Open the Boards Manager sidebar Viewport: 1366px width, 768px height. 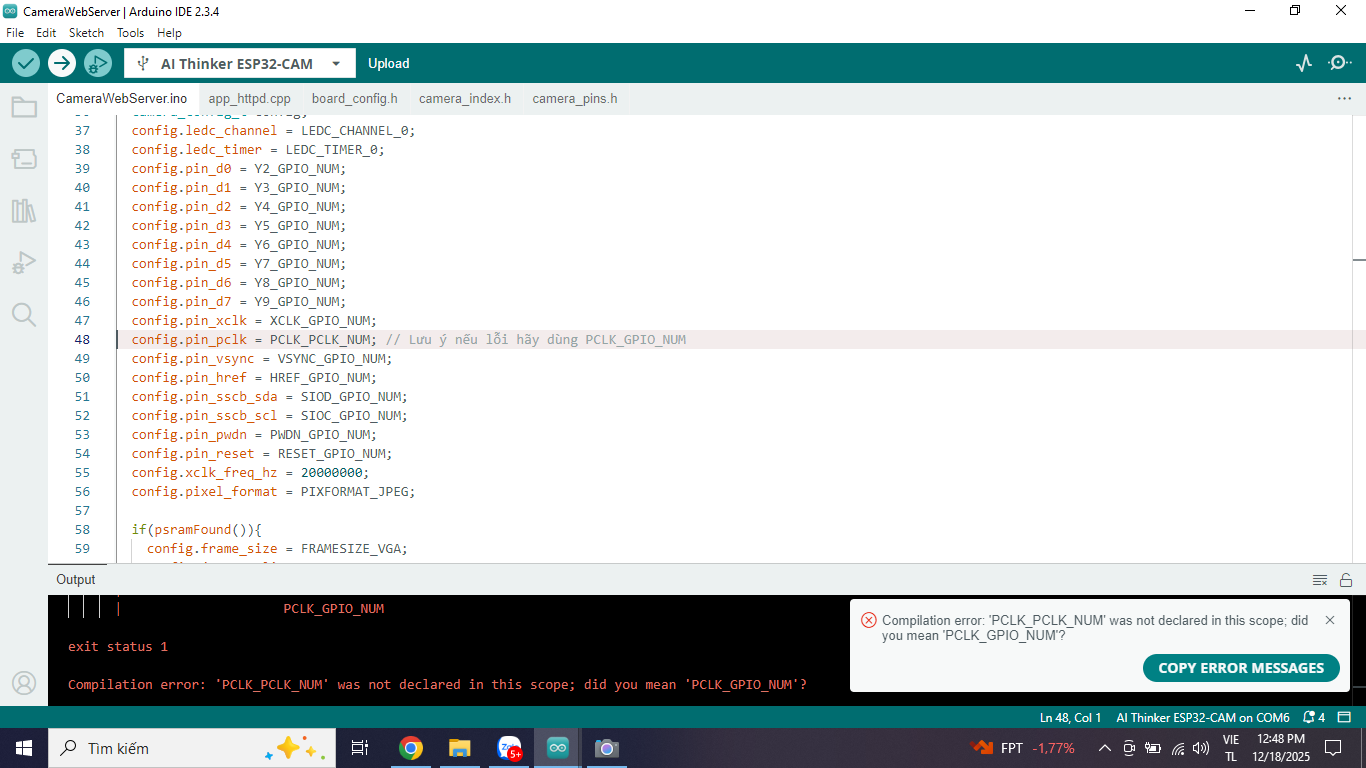24,159
